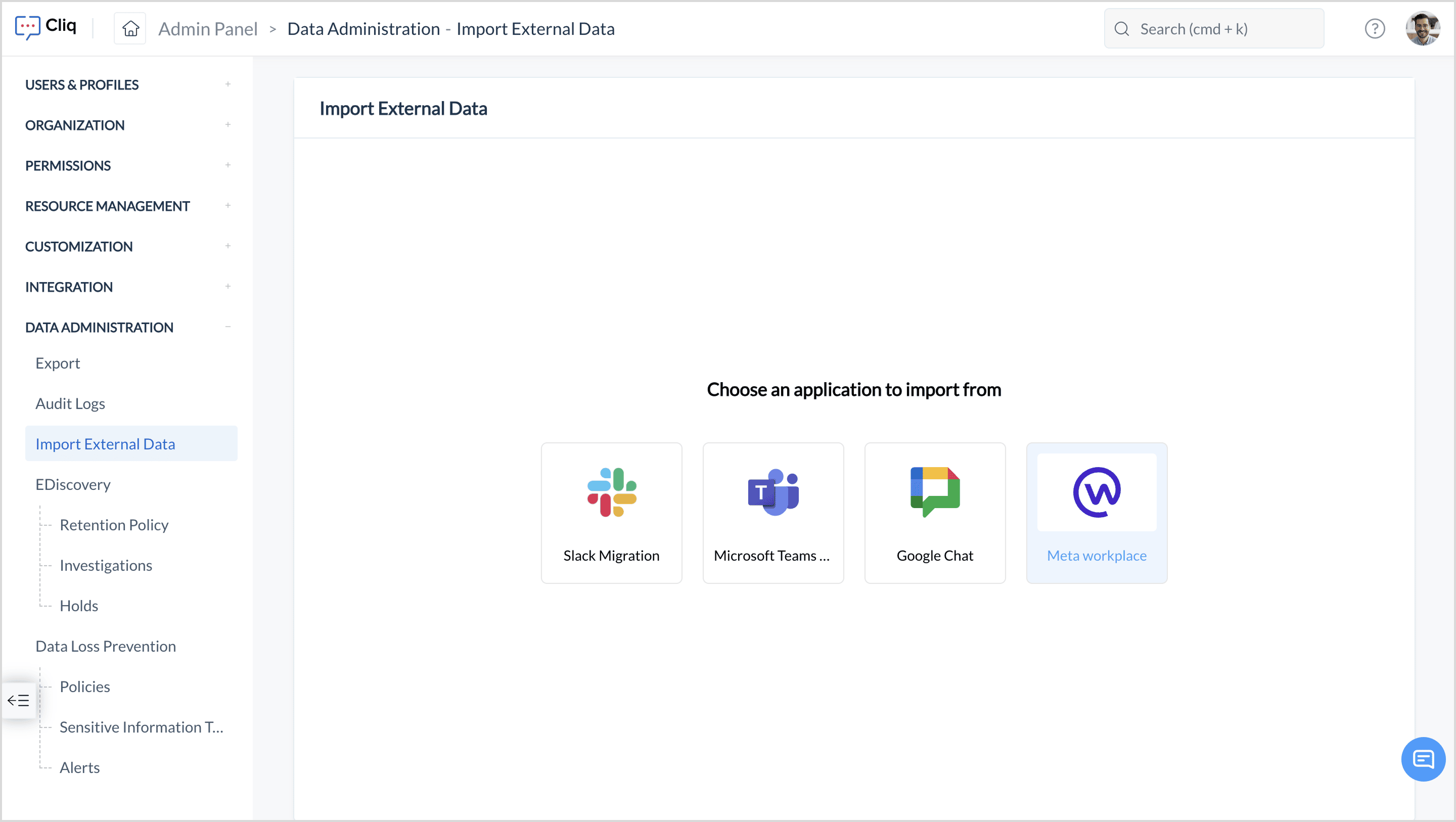Viewport: 1456px width, 822px height.
Task: Collapse sidebar with the arrow-menu icon
Action: point(19,701)
